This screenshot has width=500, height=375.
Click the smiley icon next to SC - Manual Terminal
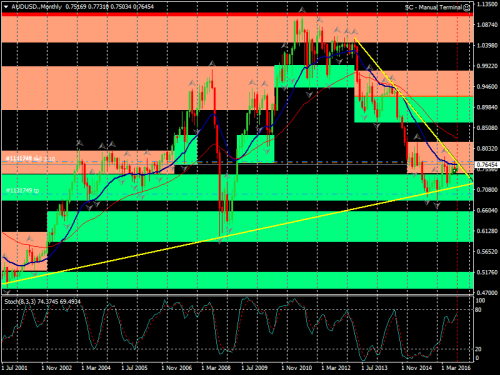pyautogui.click(x=467, y=7)
